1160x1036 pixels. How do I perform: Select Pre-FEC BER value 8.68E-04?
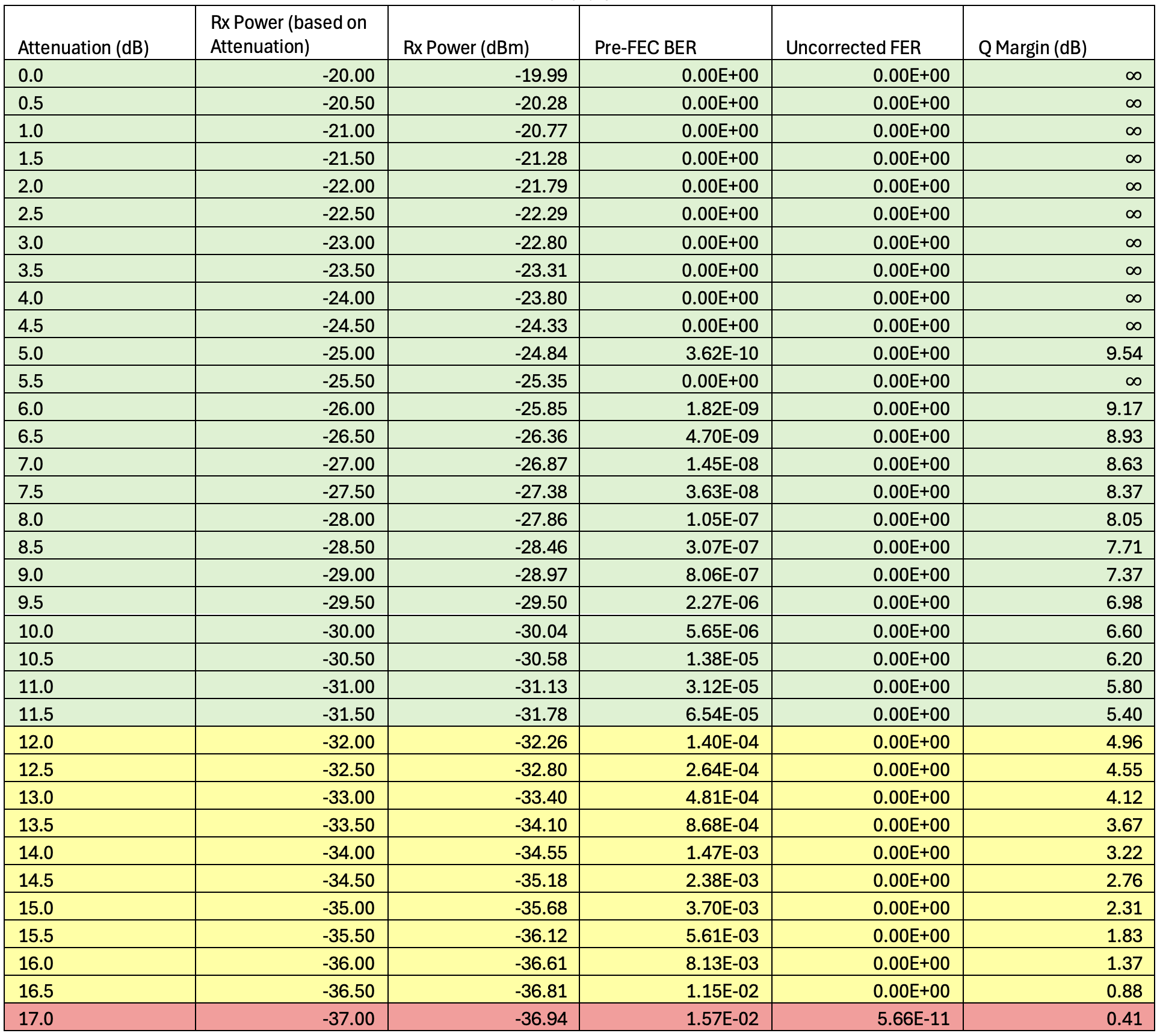[676, 824]
